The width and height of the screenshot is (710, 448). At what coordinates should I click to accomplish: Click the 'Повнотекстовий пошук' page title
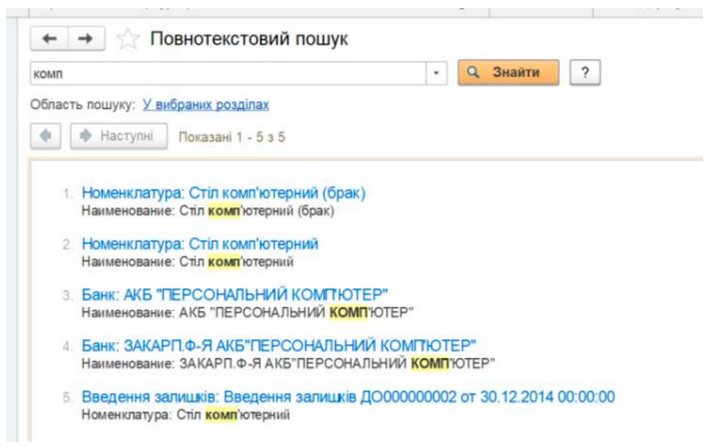pyautogui.click(x=249, y=39)
